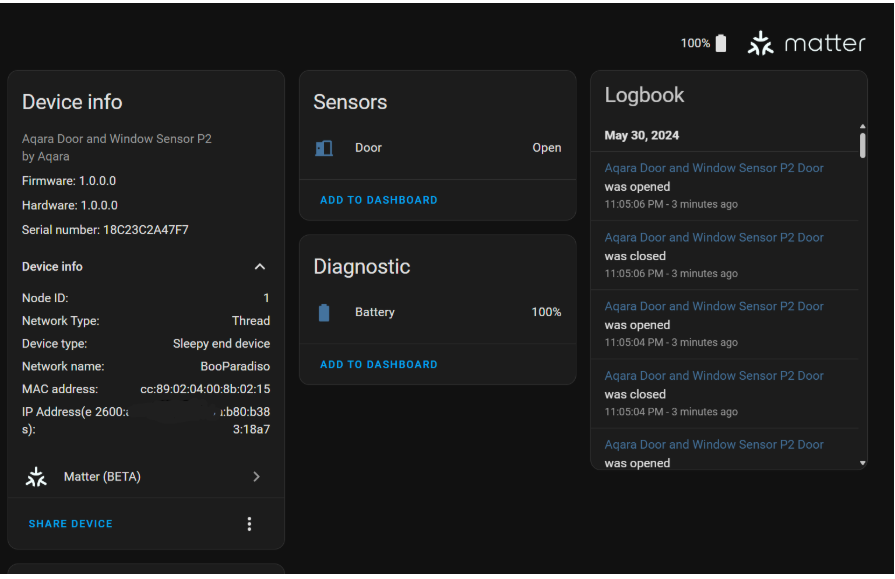
Task: Open the Matter (BETA) integration chevron
Action: tap(256, 477)
